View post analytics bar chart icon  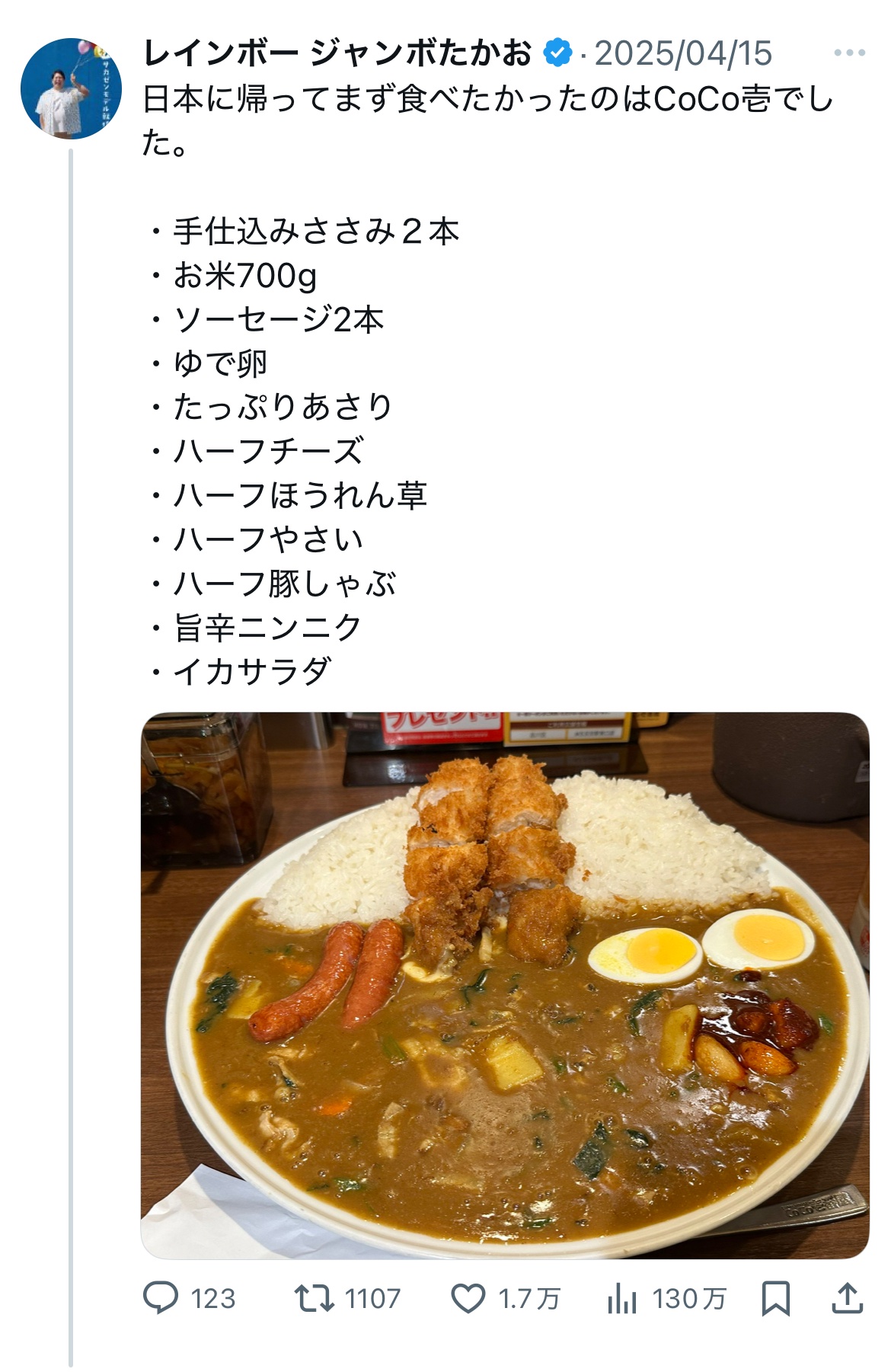click(622, 1298)
